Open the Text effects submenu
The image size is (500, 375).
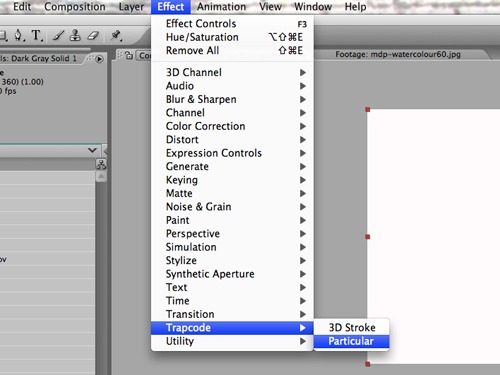(x=232, y=287)
